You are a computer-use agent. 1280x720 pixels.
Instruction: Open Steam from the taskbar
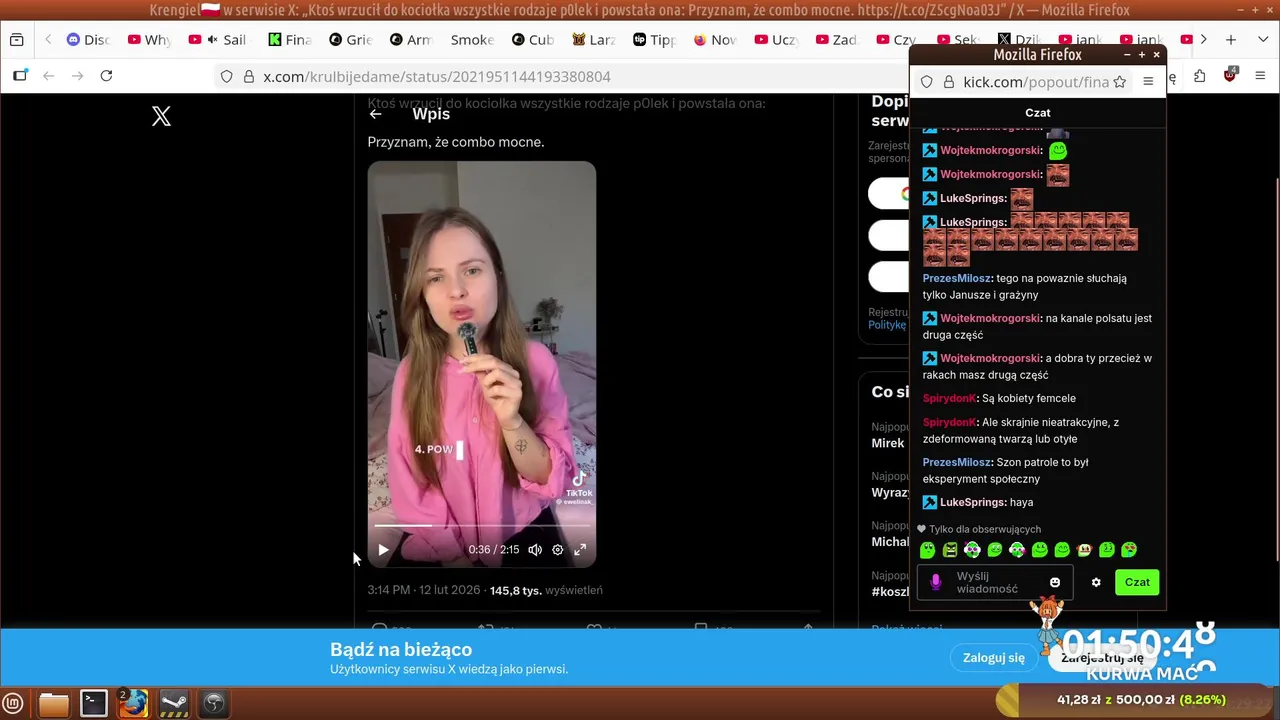click(x=174, y=703)
